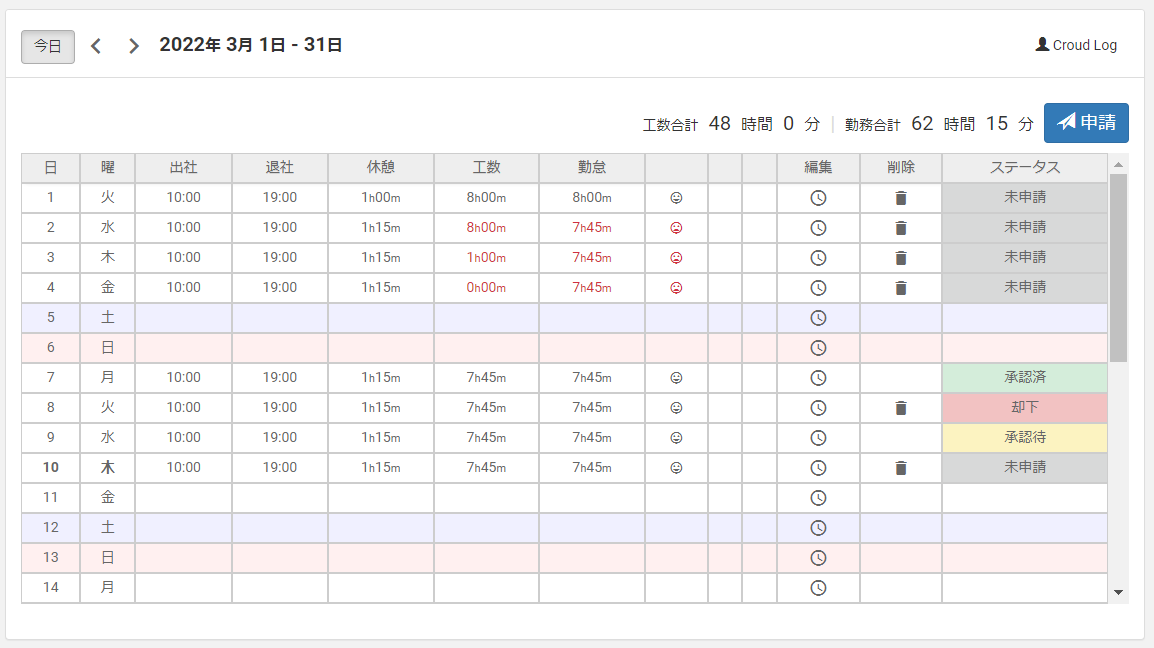This screenshot has width=1154, height=648.
Task: Click the scrollbar up arrow
Action: coord(1118,165)
